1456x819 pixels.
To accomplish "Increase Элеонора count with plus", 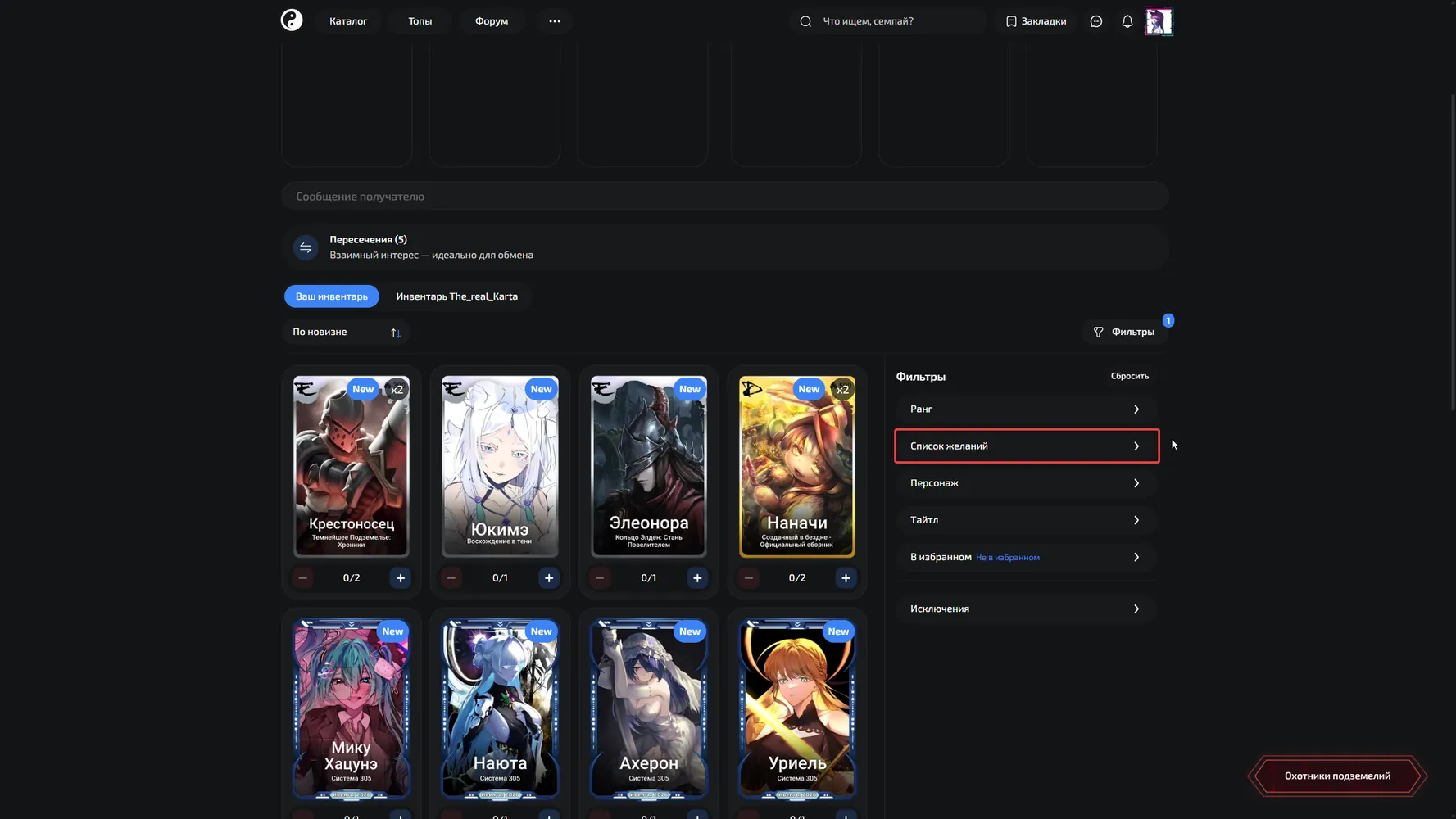I will tap(697, 578).
